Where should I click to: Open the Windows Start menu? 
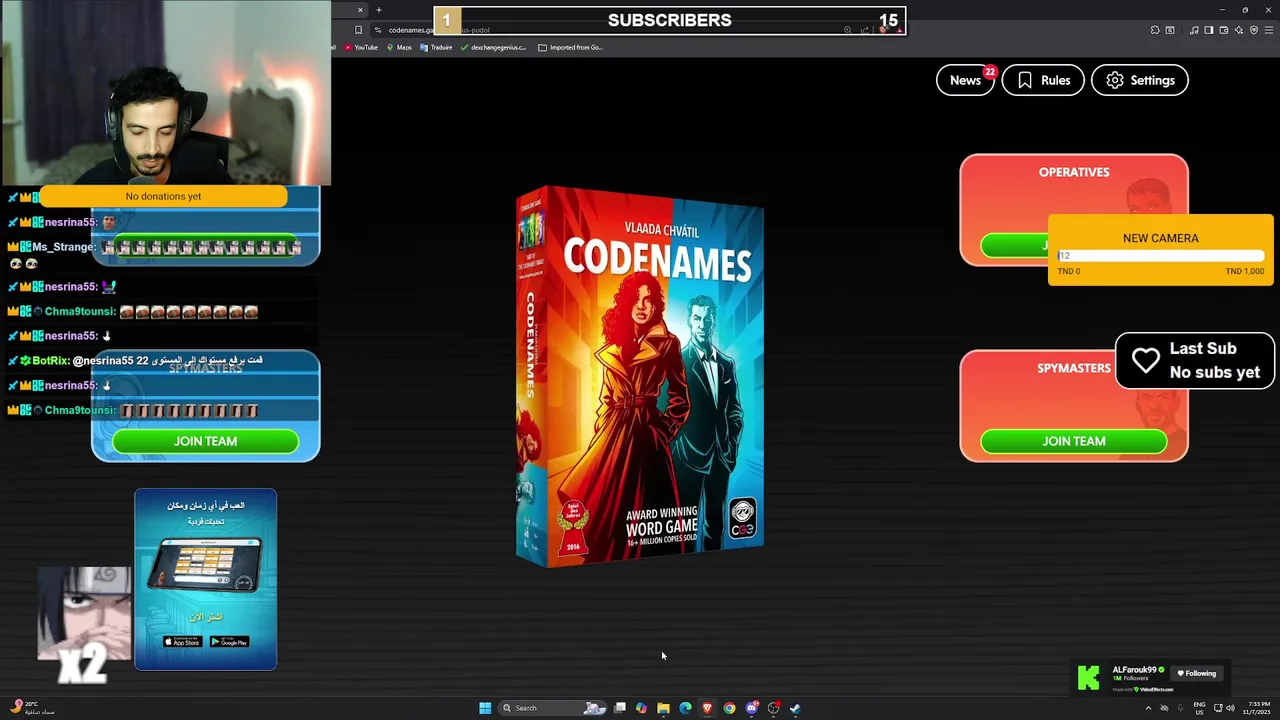(x=485, y=708)
